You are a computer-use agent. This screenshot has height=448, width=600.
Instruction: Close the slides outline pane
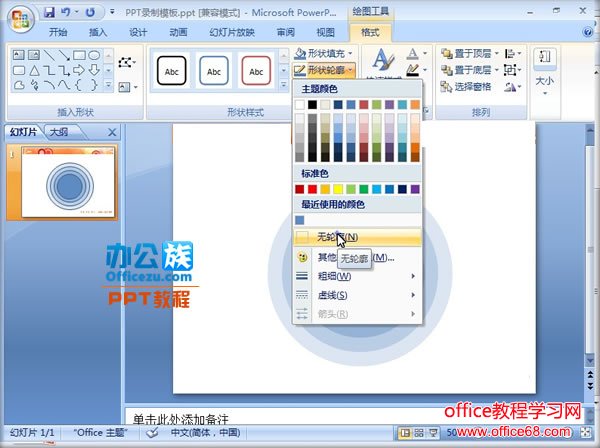(112, 132)
